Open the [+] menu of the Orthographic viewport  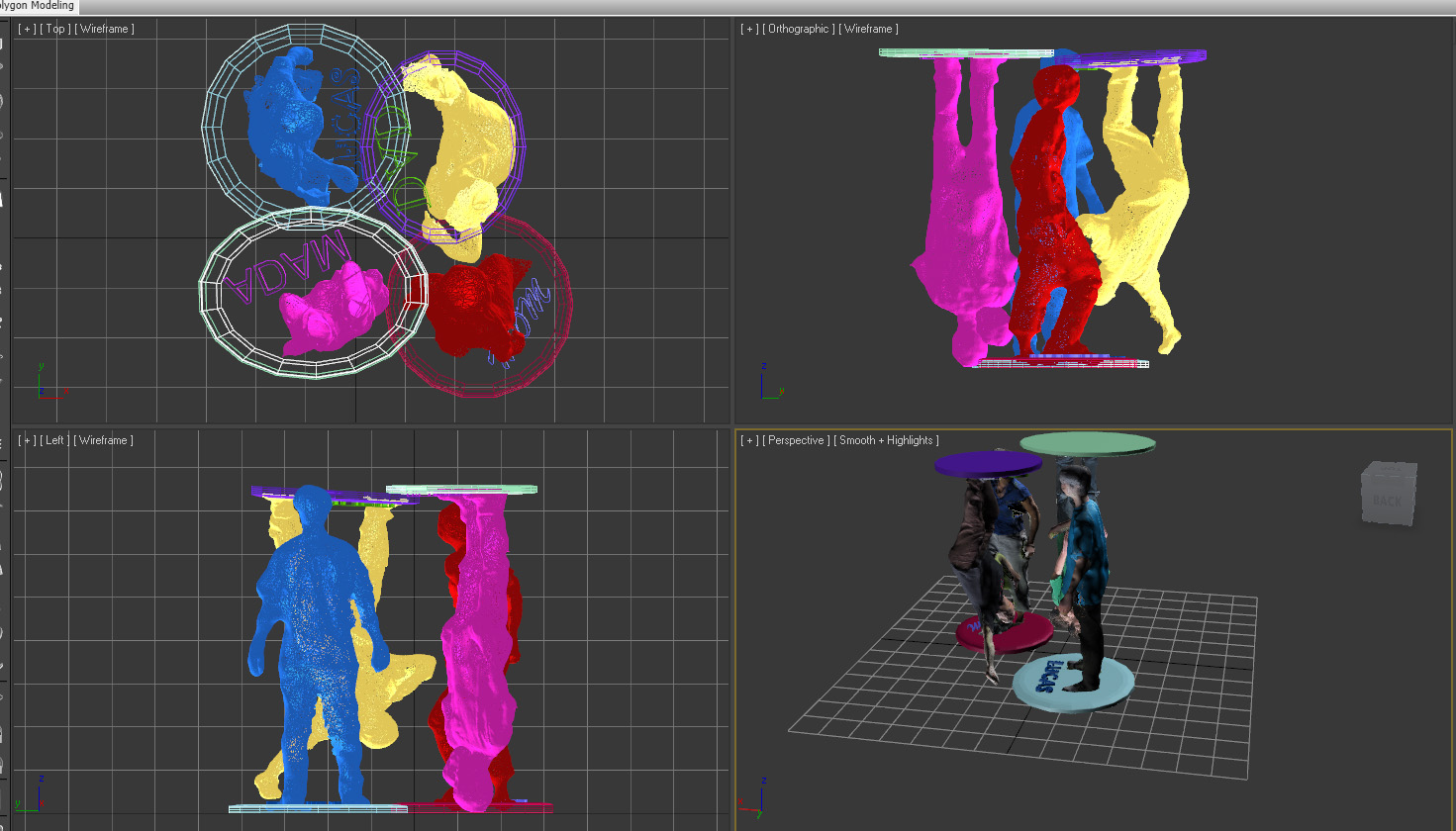coord(749,29)
